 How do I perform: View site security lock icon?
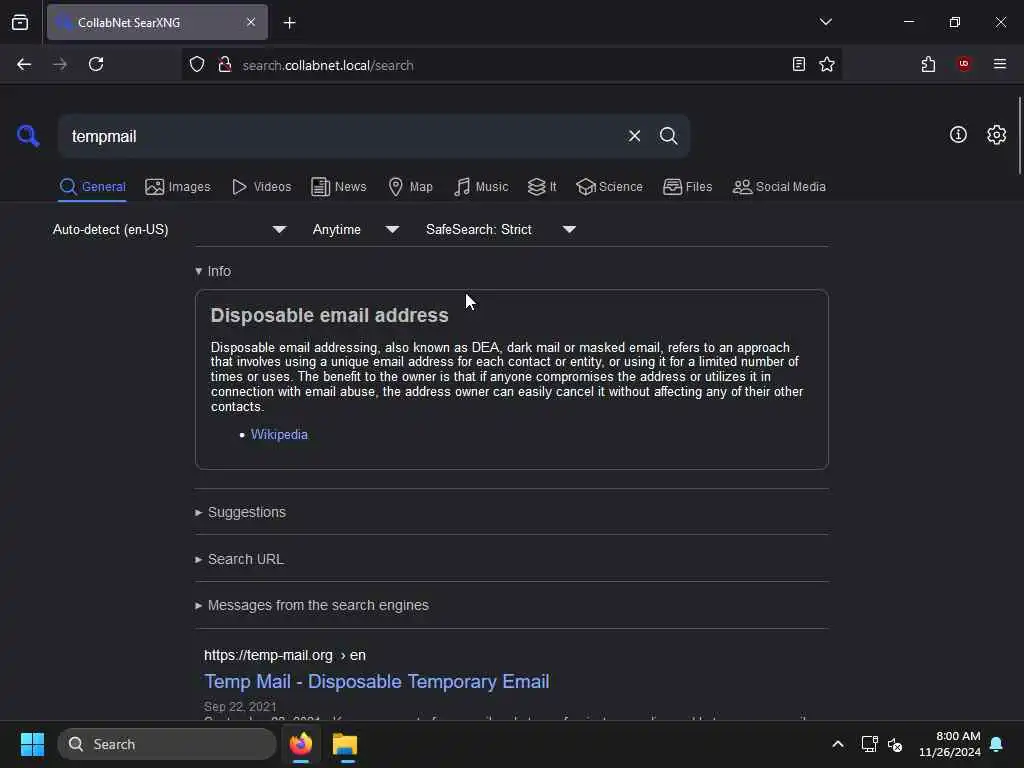pos(225,65)
